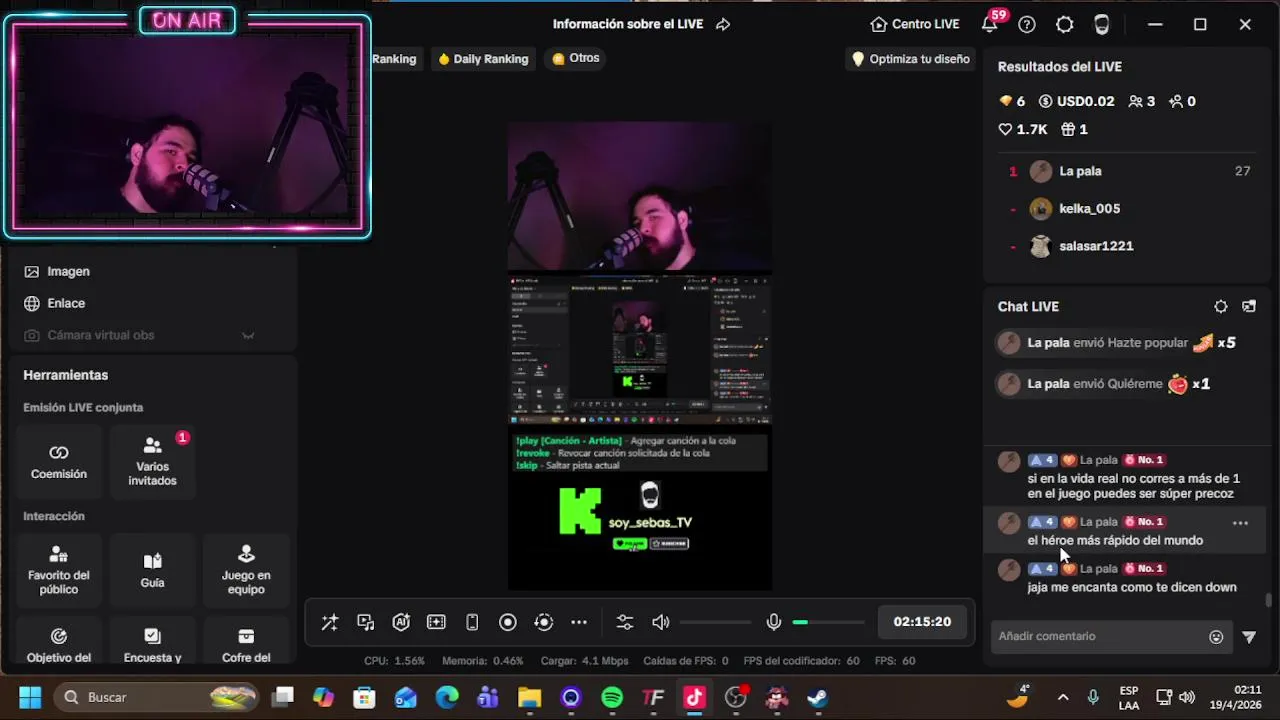
Task: Open Steam from the taskbar
Action: tap(818, 697)
